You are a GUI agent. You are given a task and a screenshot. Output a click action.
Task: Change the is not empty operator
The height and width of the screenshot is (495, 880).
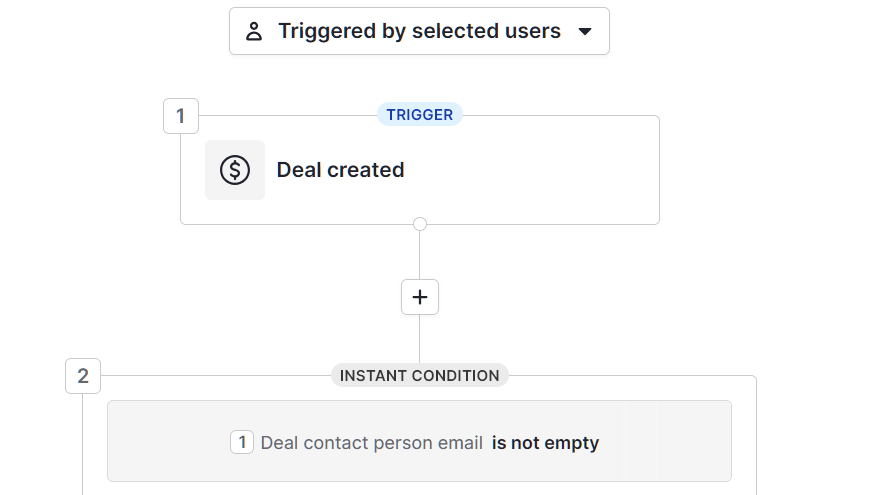pos(546,443)
